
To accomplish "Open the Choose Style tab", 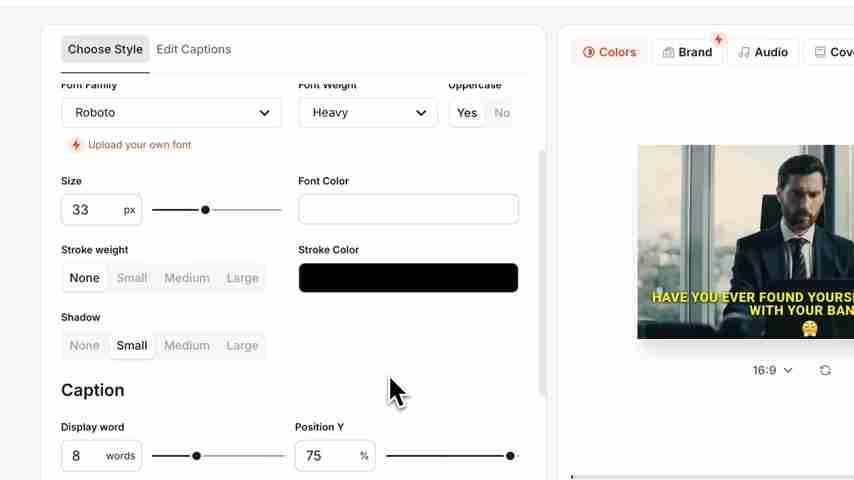I will (105, 49).
